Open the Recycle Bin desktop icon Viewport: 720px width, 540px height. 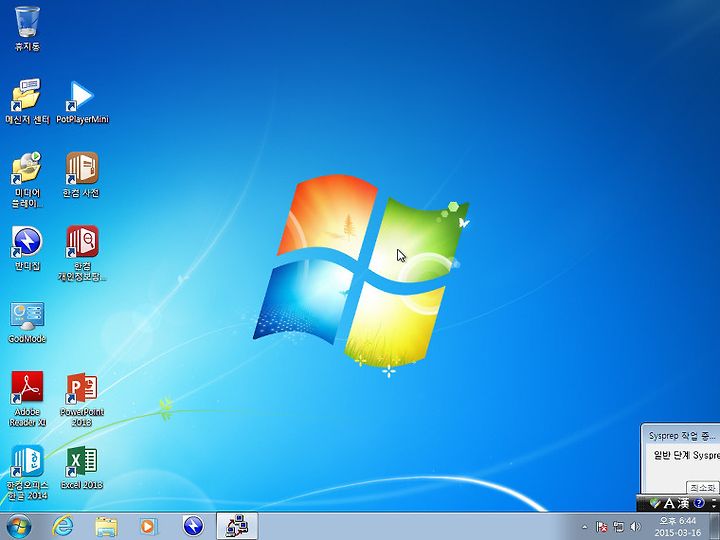click(x=27, y=28)
